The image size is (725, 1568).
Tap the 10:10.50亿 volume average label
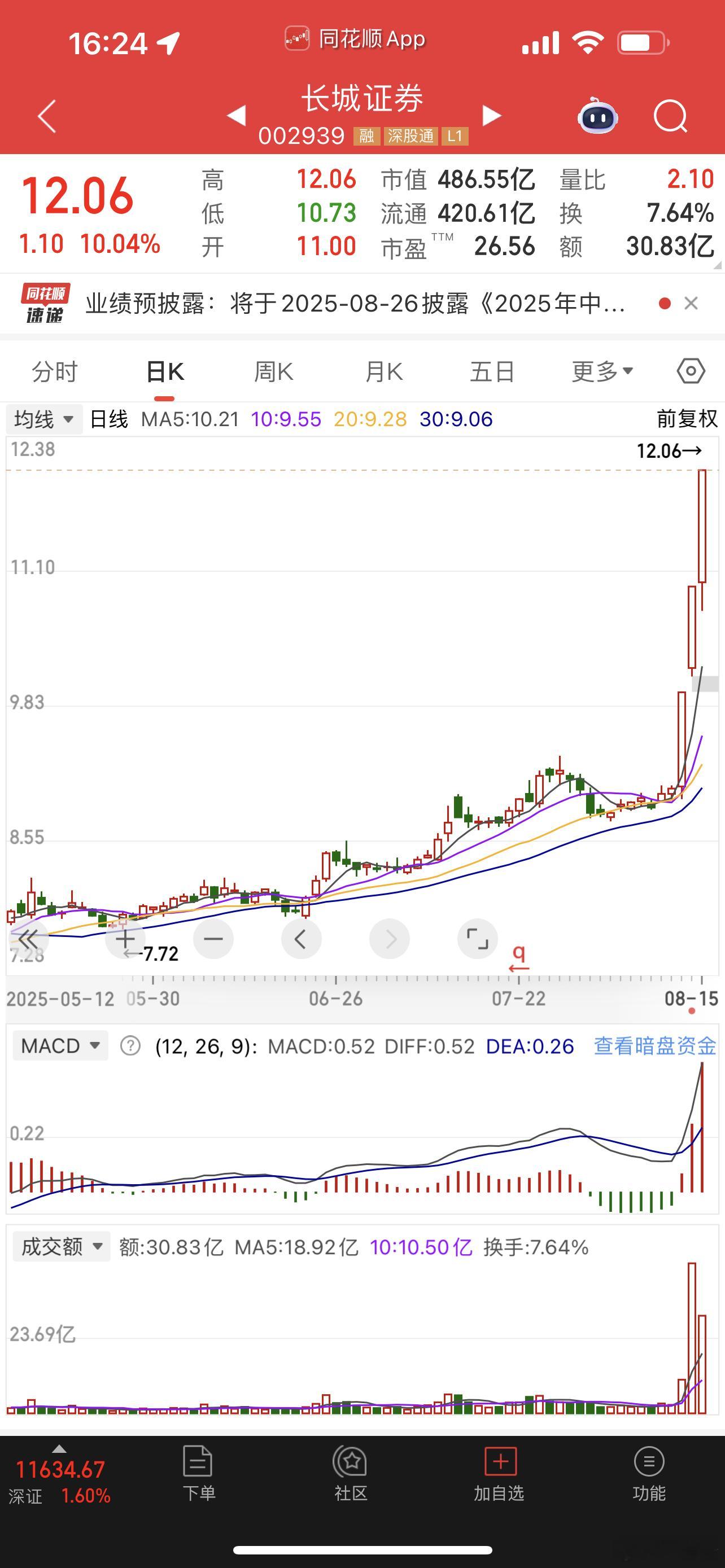point(421,1247)
